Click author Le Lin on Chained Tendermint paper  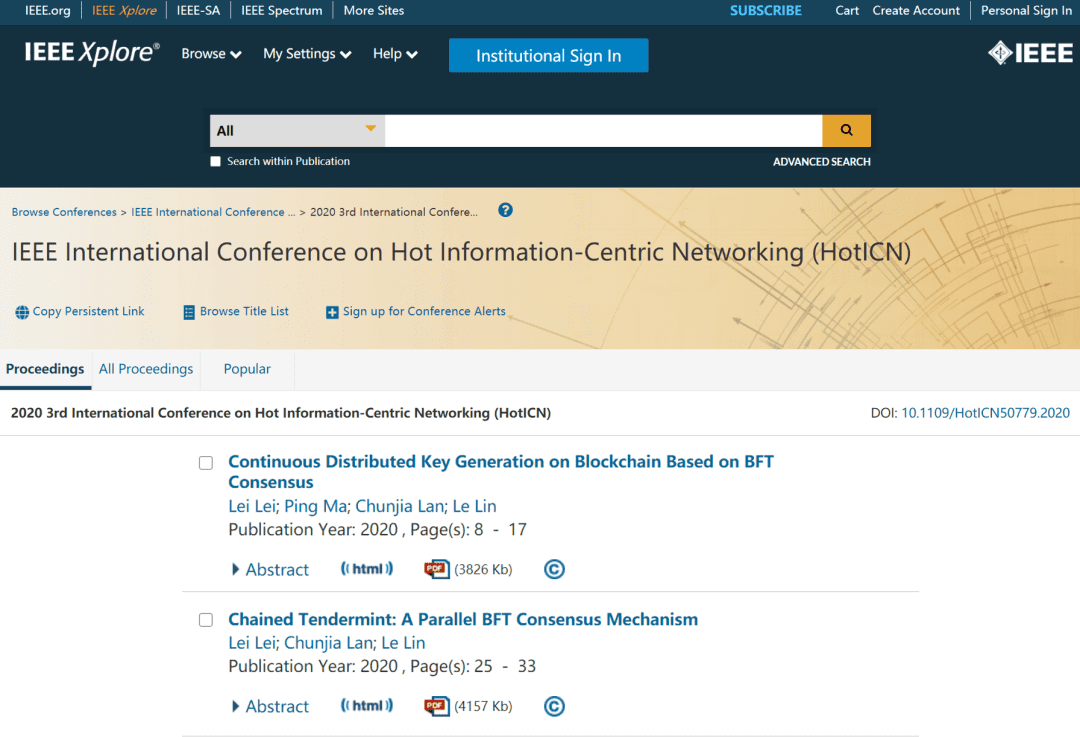pyautogui.click(x=403, y=643)
